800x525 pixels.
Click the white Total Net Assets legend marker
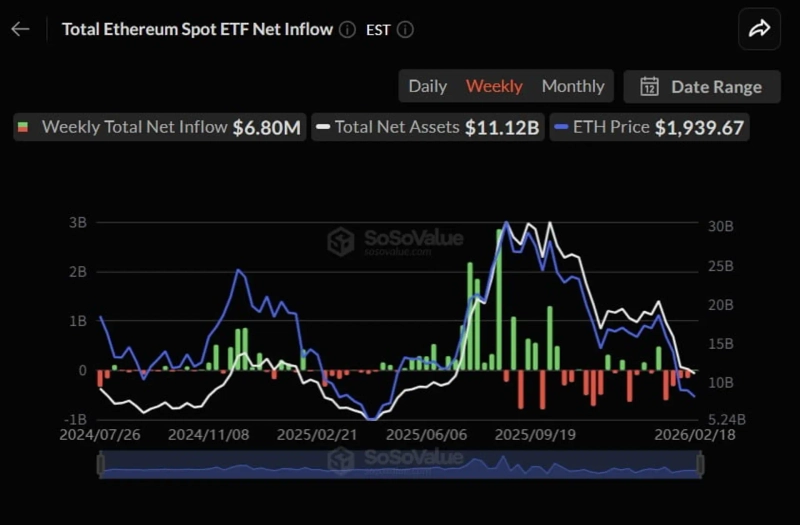[322, 128]
